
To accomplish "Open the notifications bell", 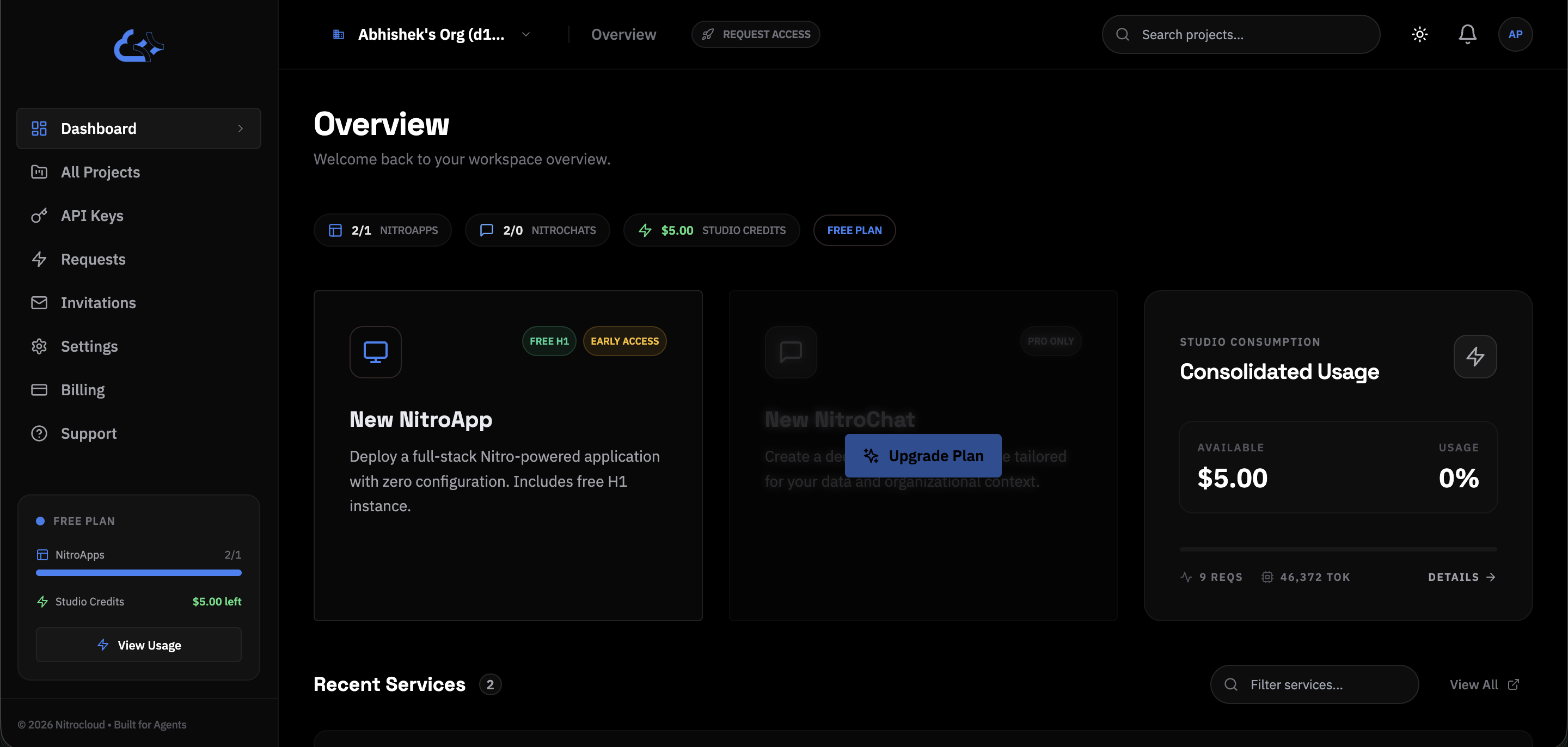I will (1467, 35).
